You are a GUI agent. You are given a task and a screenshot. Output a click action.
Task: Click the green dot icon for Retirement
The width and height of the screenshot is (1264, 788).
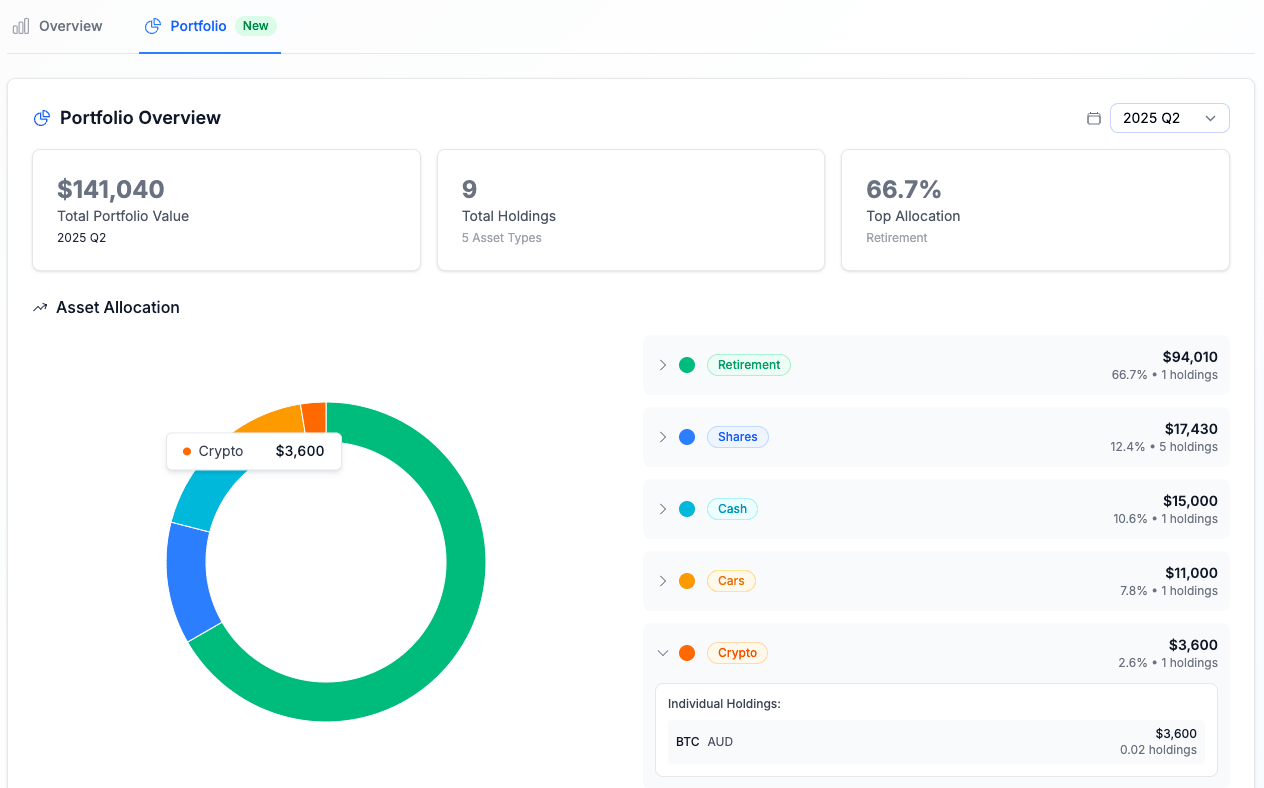[687, 364]
